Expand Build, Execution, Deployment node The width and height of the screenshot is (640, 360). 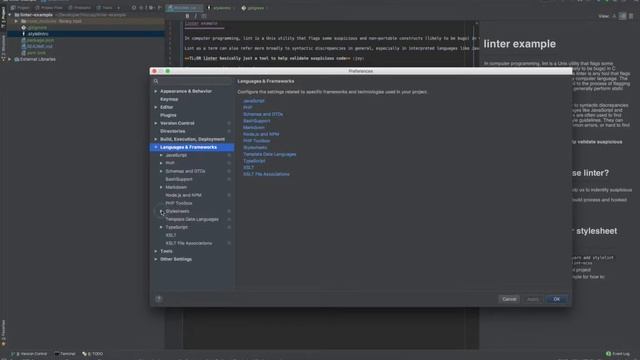coord(156,139)
